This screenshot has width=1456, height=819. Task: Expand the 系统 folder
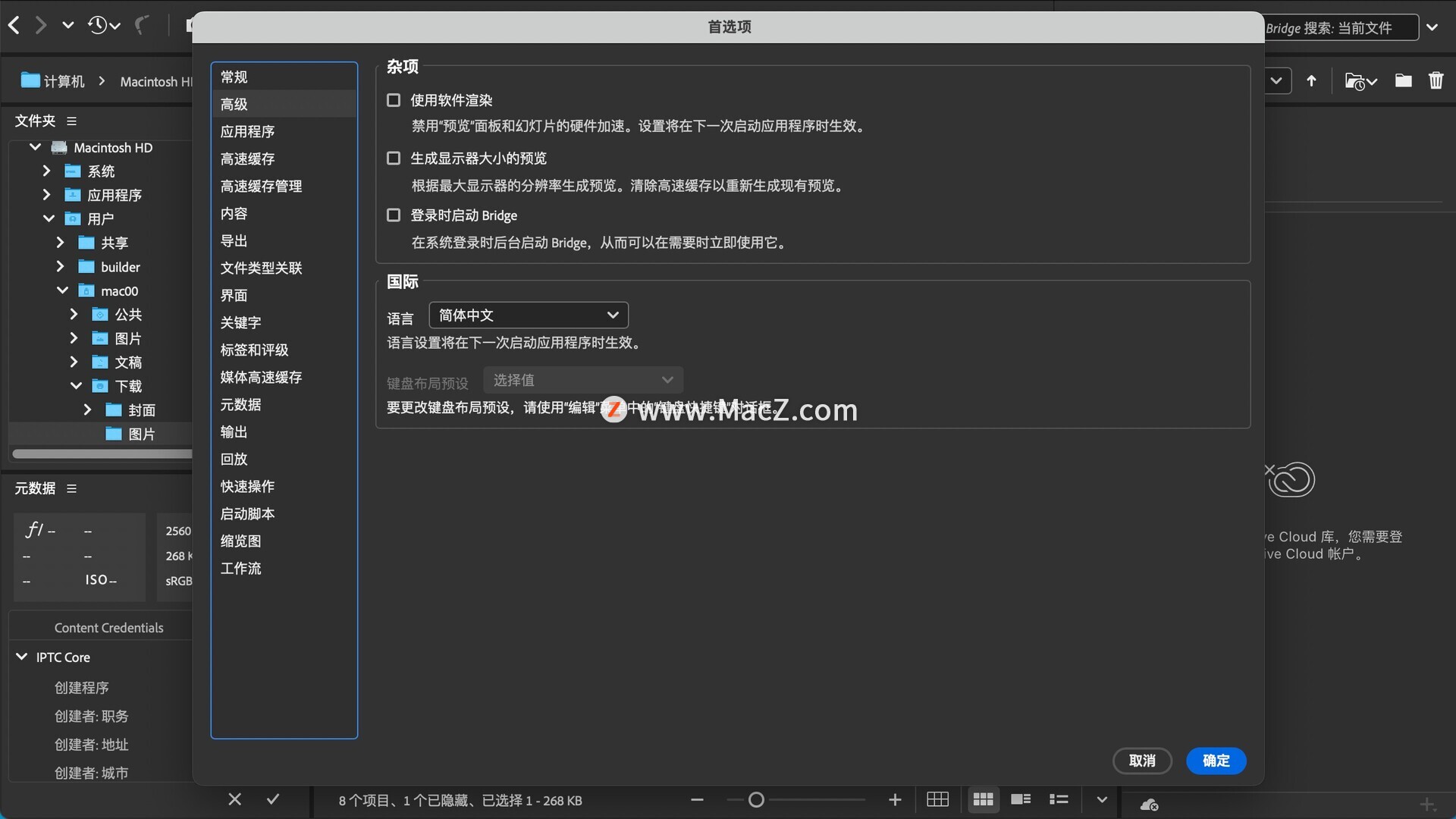(x=47, y=171)
